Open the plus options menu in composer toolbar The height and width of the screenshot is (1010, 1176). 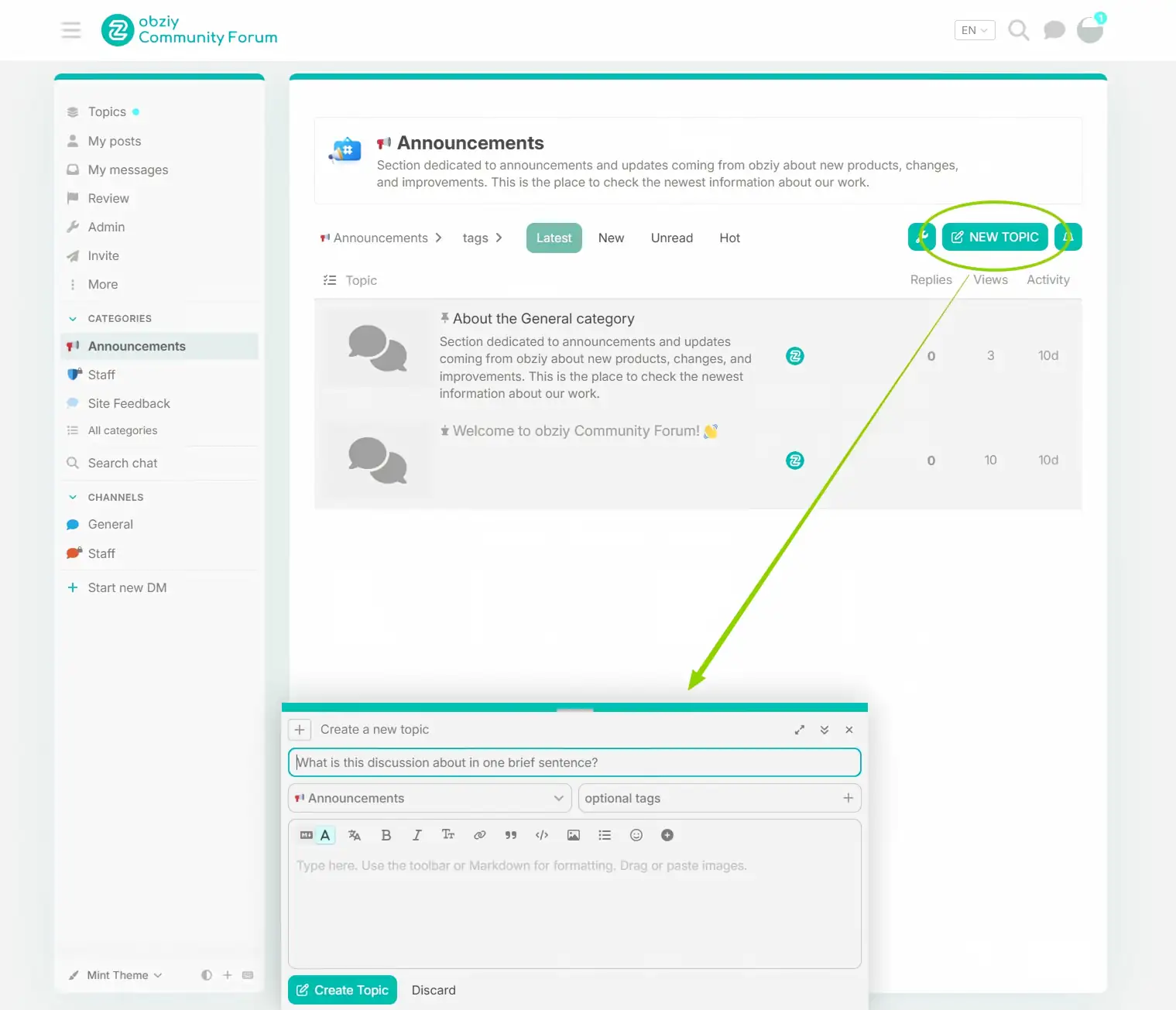pos(667,835)
